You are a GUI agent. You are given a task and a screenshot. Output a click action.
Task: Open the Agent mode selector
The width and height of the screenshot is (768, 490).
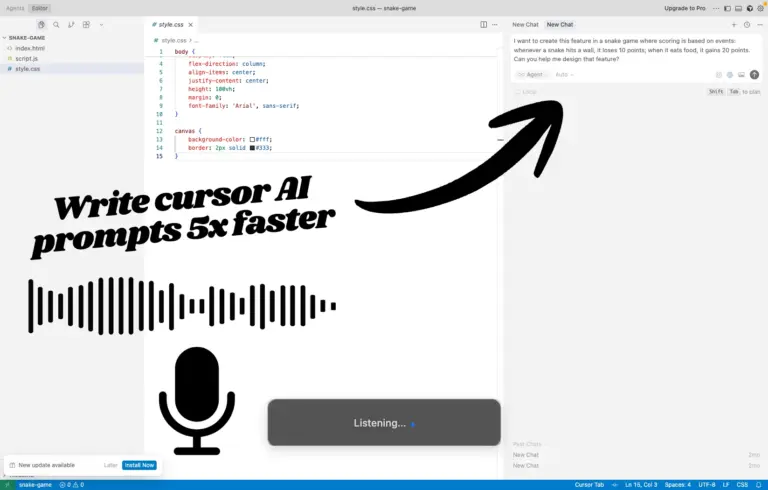[x=531, y=74]
